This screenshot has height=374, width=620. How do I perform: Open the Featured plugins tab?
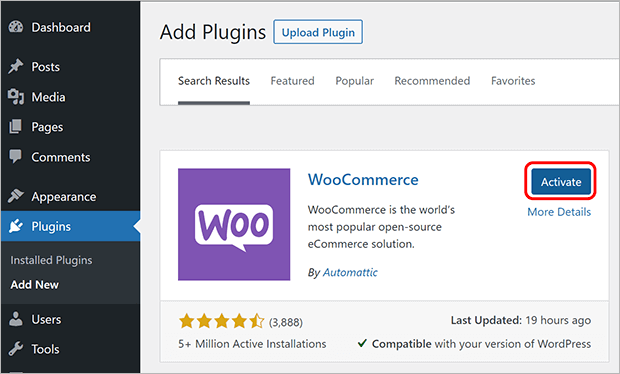click(292, 81)
